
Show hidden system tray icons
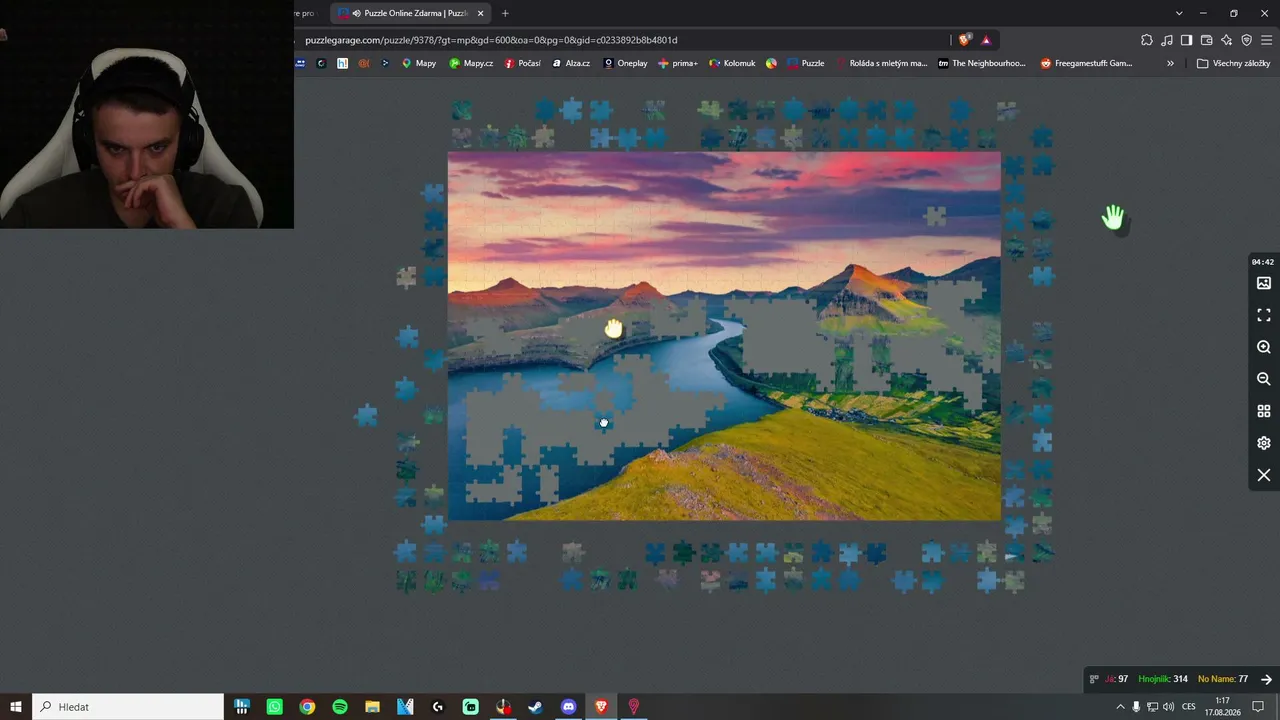(x=1120, y=707)
